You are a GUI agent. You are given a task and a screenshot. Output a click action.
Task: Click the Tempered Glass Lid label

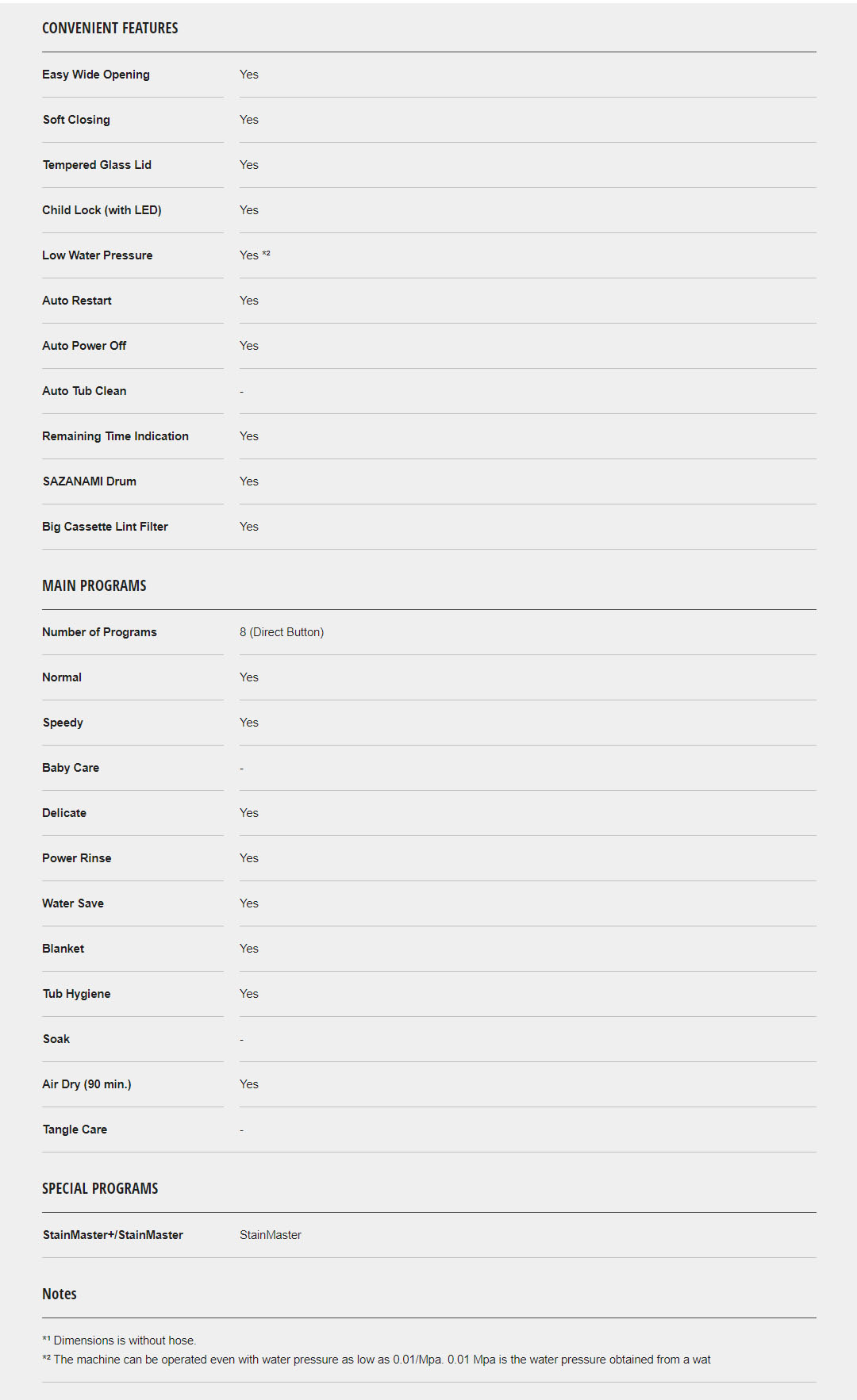click(x=97, y=165)
